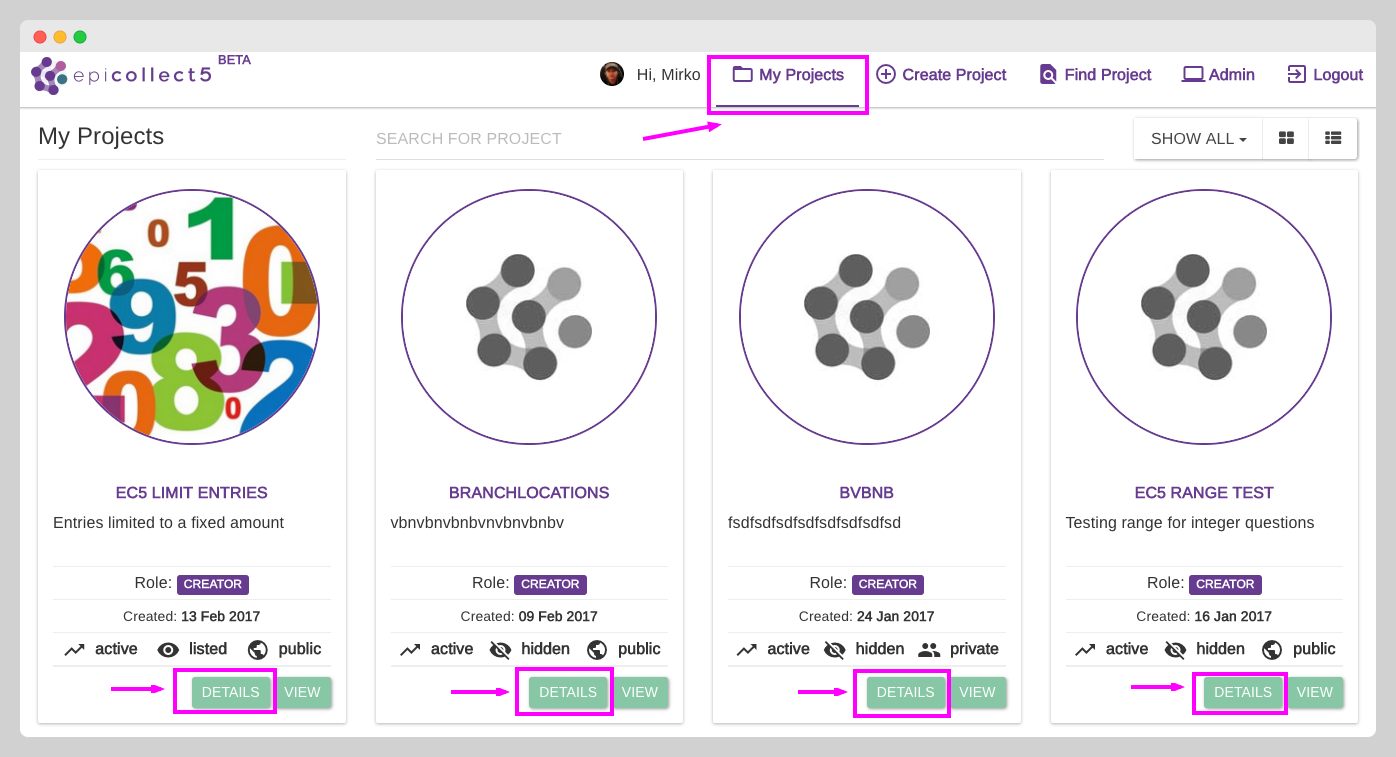1396x757 pixels.
Task: Open the EC5 RANGE TEST project title link
Action: [x=1204, y=493]
